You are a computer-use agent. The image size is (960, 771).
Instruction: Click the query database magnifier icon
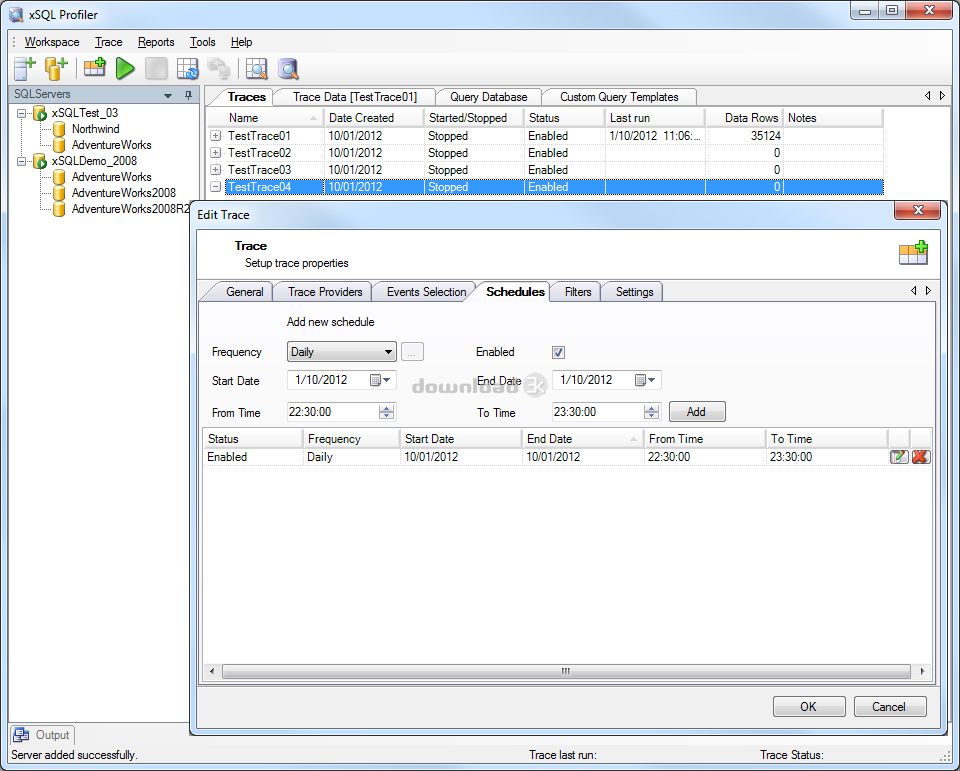click(288, 69)
